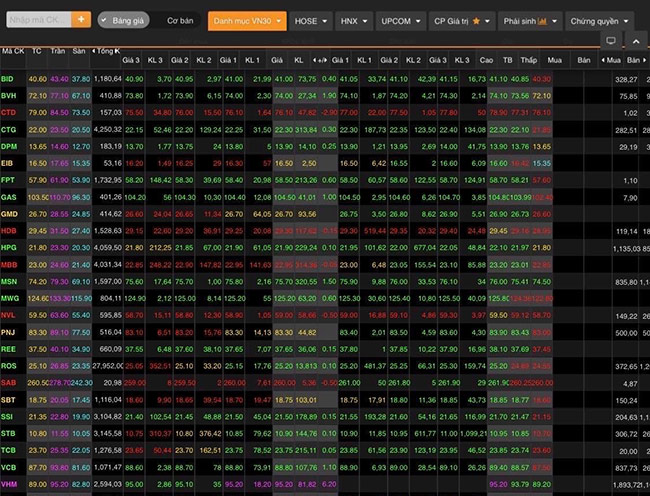Select the MSN ticker symbol
The image size is (650, 496).
coord(9,282)
